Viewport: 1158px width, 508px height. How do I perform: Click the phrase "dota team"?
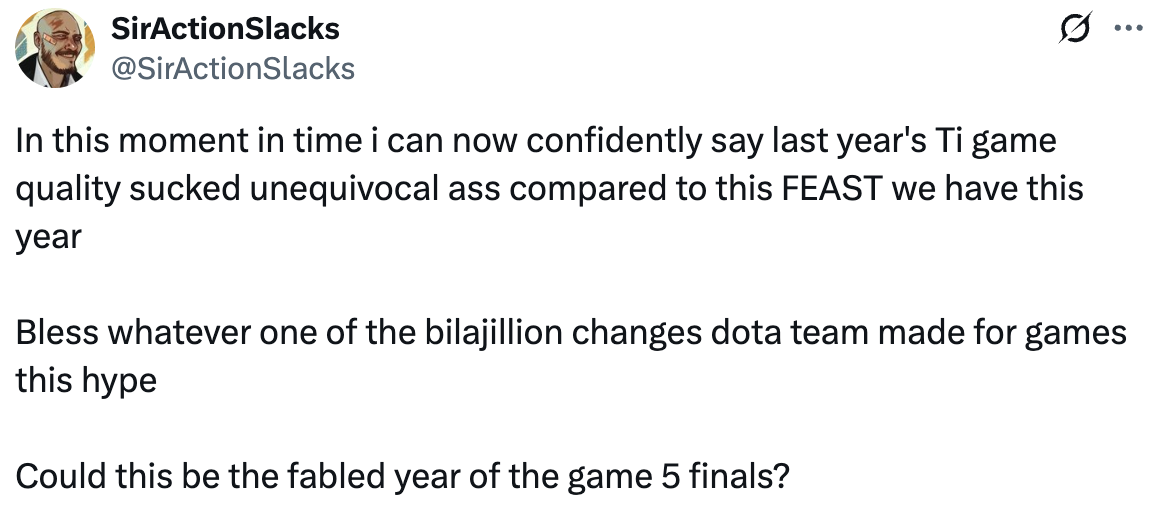tap(788, 333)
